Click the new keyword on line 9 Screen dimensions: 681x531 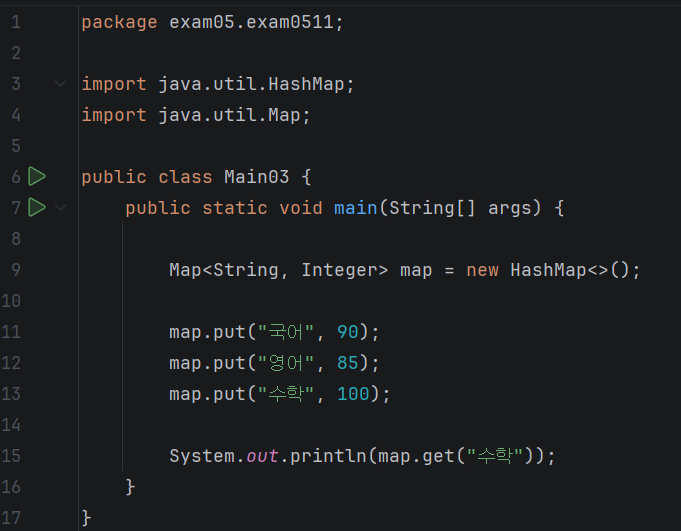pyautogui.click(x=483, y=270)
